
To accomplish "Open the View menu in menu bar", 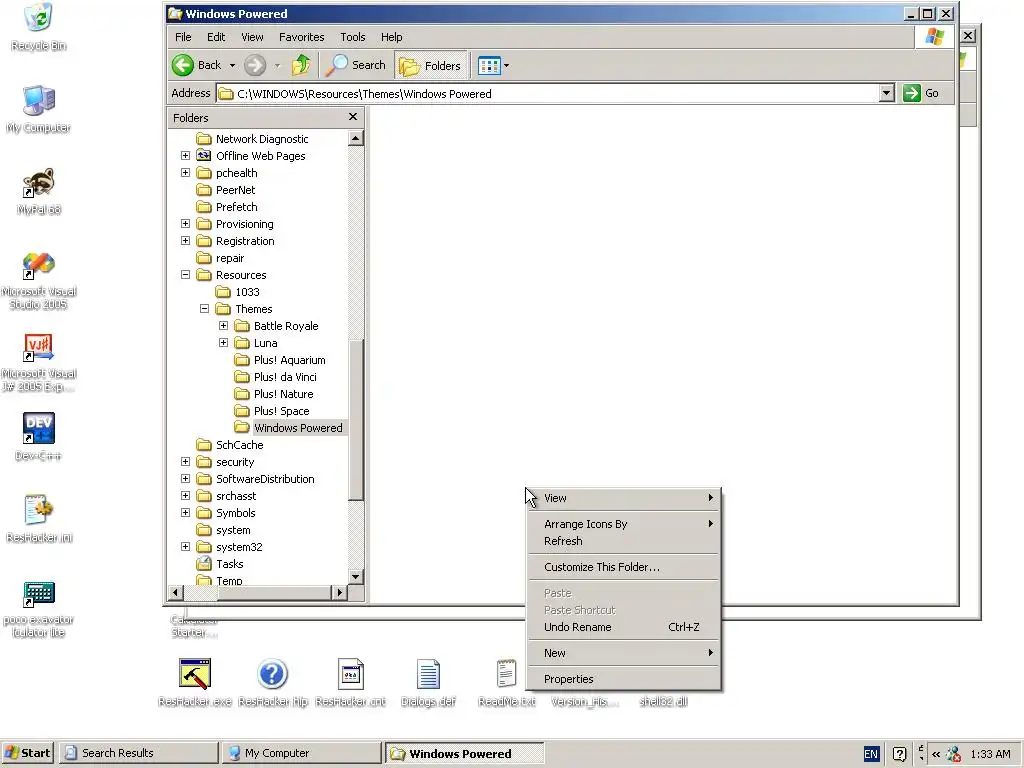I will point(252,37).
